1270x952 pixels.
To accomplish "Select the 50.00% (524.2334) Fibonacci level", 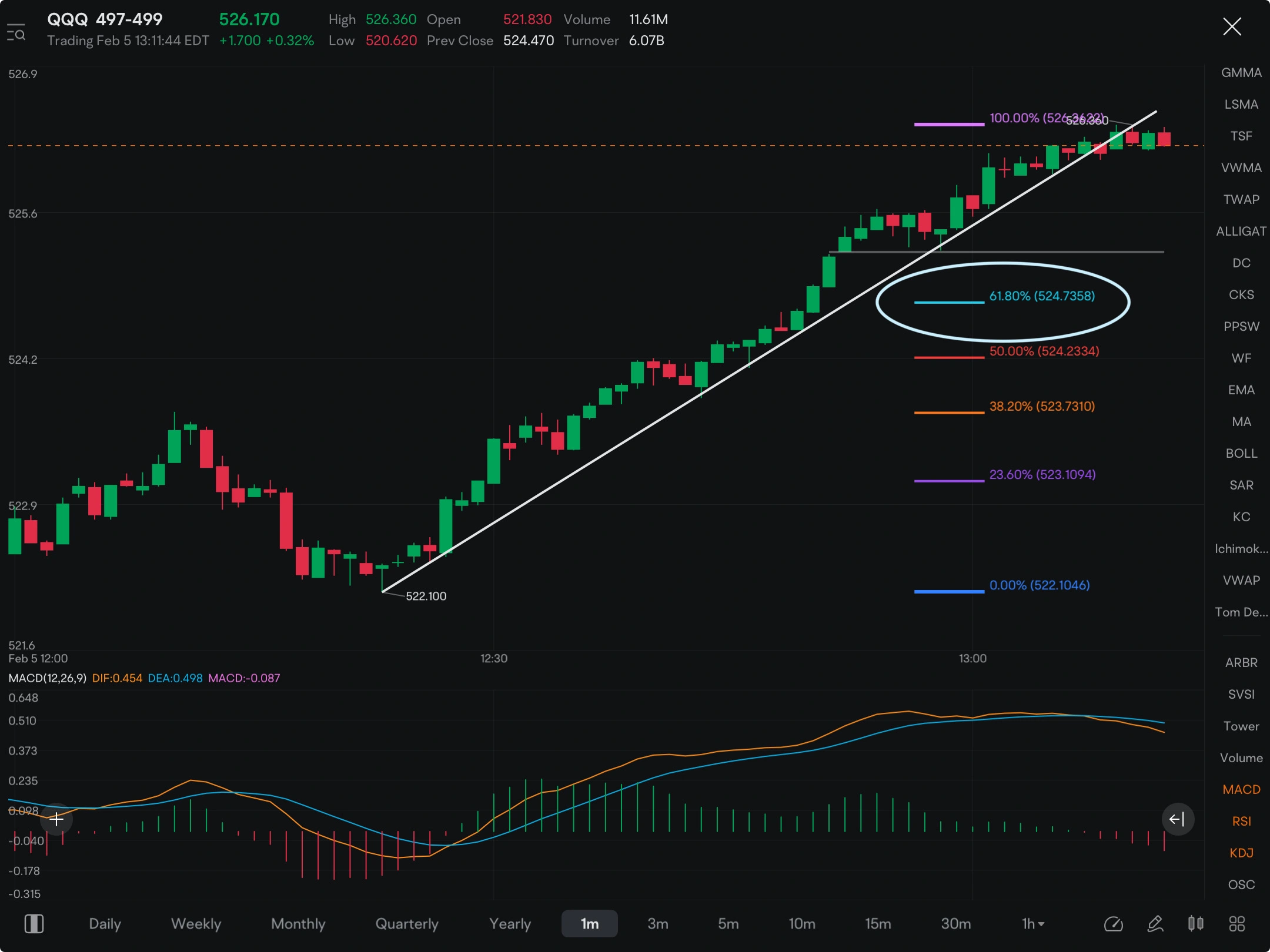I will 1044,351.
